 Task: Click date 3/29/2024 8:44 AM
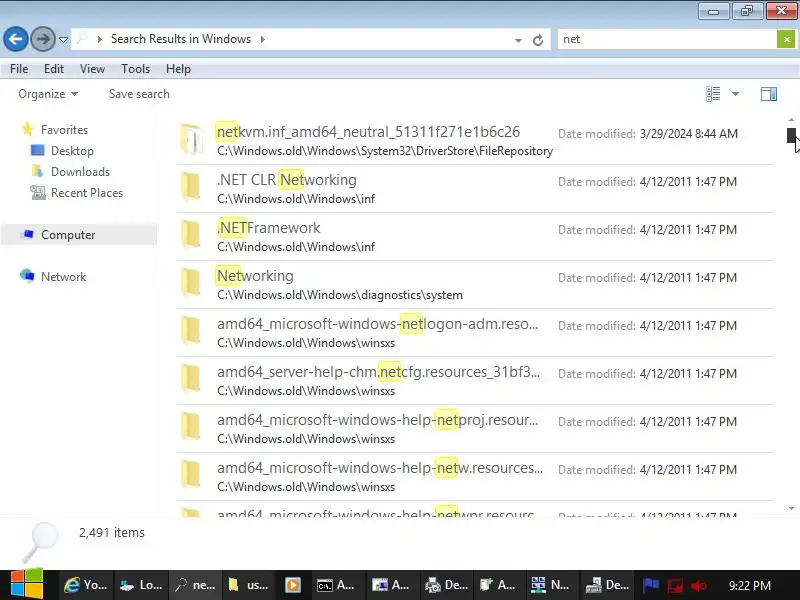click(x=689, y=134)
